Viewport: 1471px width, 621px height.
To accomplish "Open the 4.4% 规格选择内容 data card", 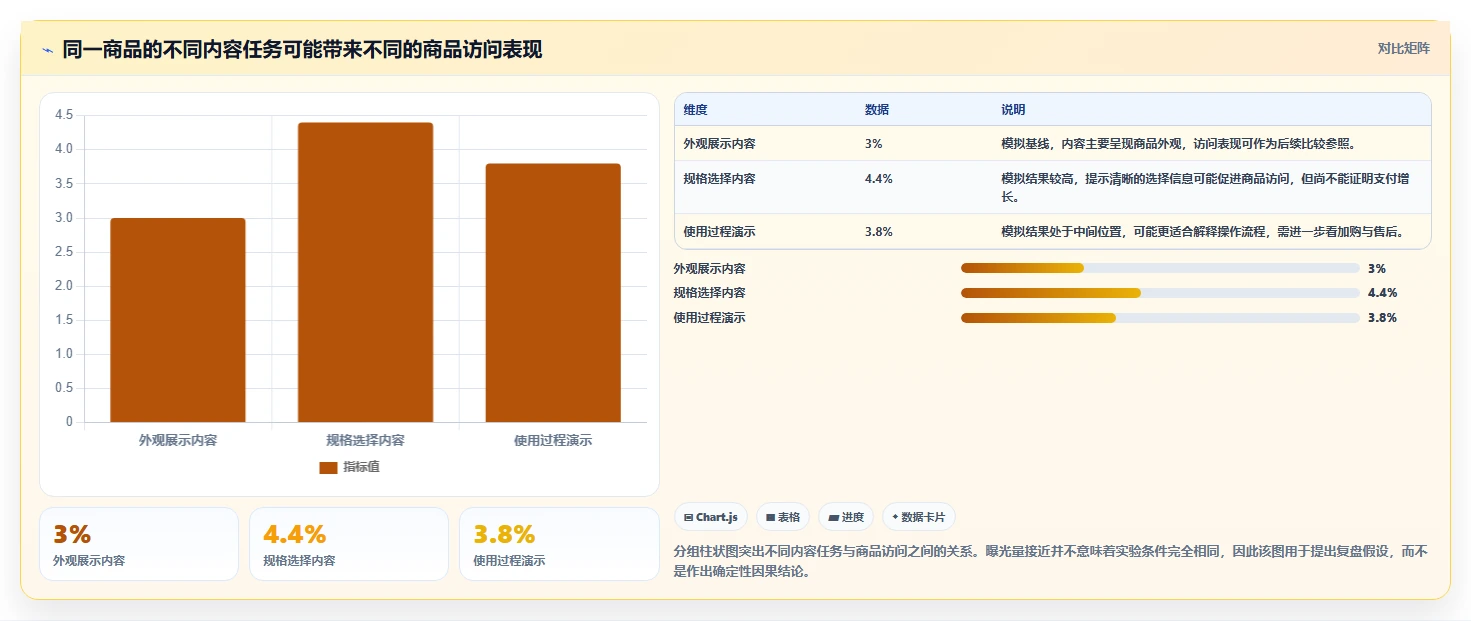I will 349,544.
